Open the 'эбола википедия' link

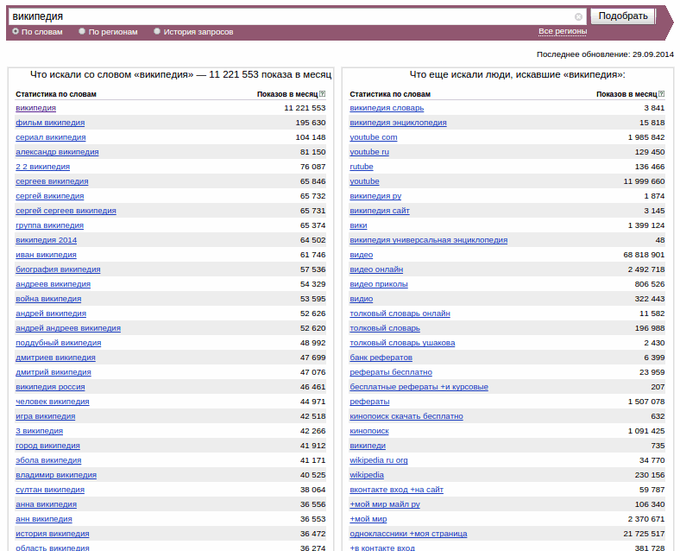coord(49,460)
